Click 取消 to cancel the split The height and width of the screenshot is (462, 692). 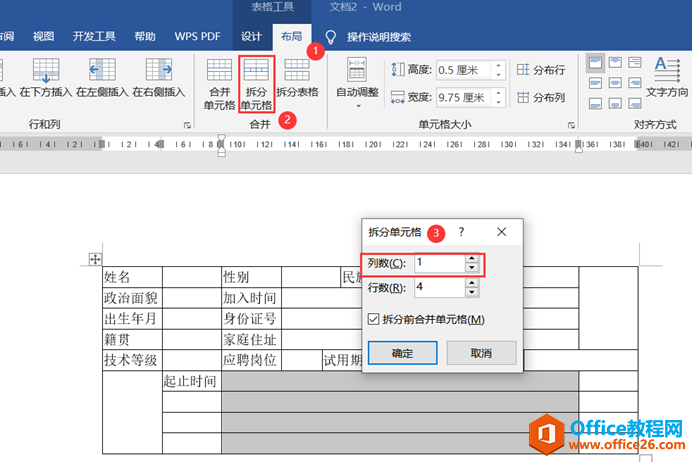[x=481, y=353]
